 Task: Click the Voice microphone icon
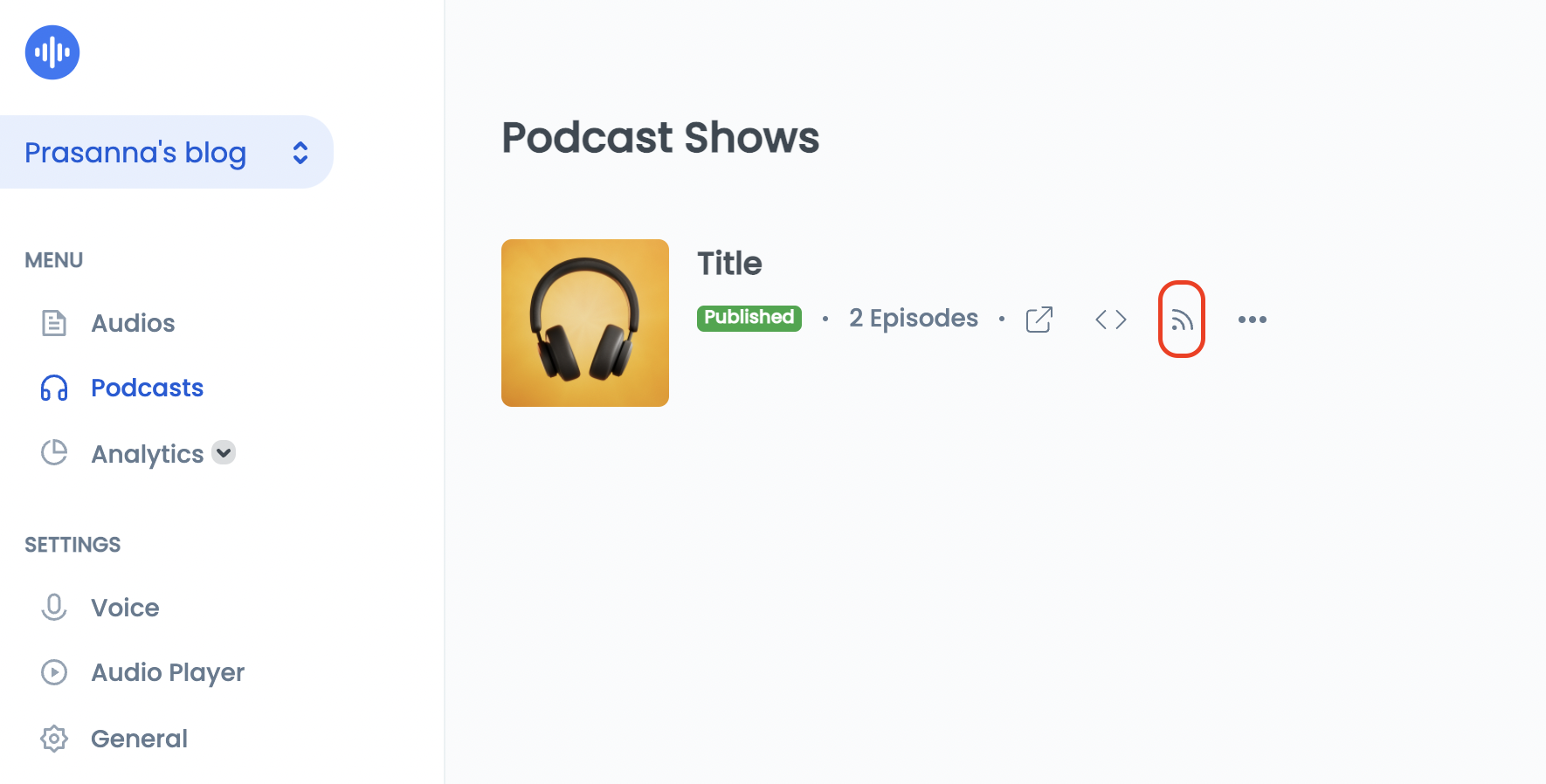click(54, 608)
